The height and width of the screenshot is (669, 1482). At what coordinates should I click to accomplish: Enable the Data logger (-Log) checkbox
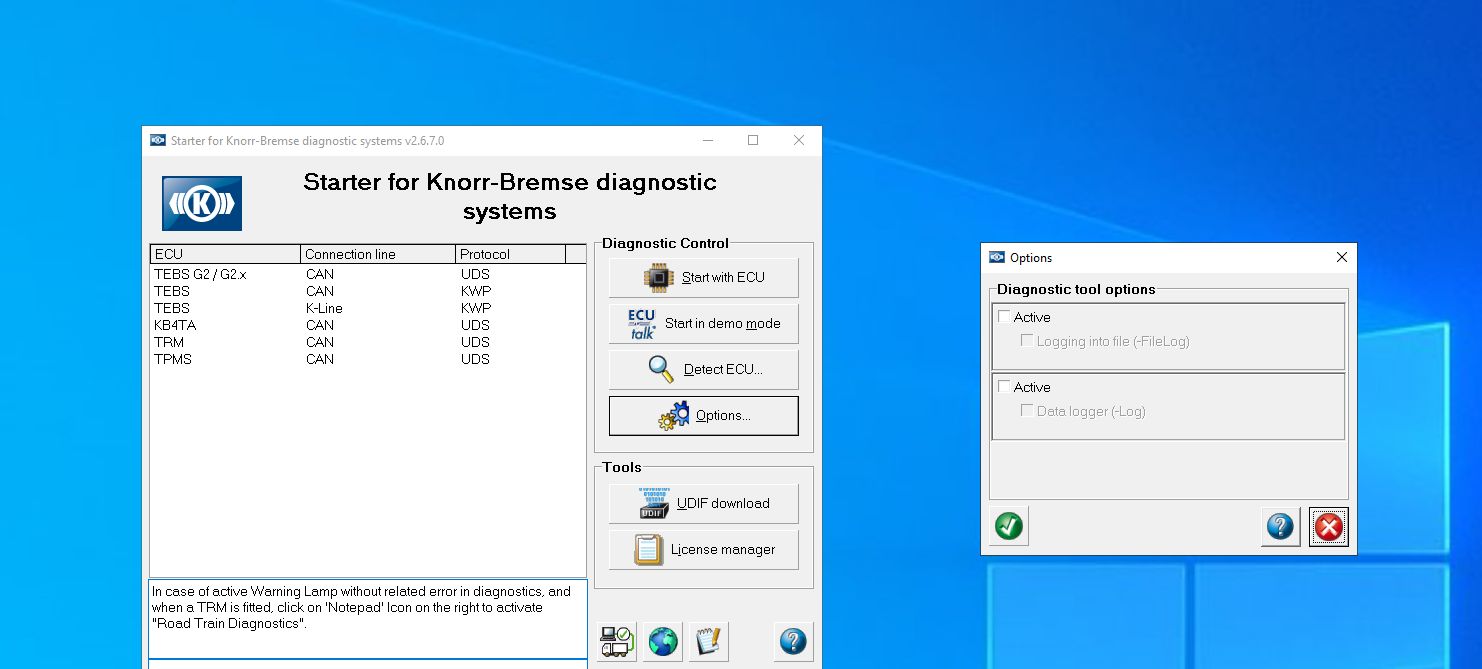pos(1027,410)
